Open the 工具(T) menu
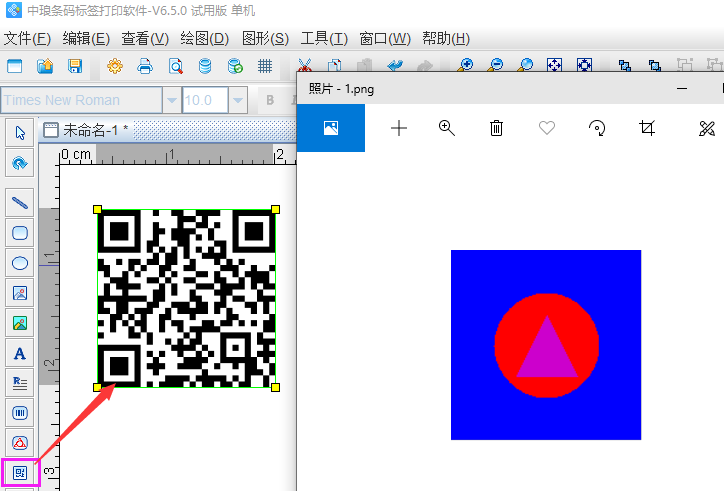Screen dimensions: 724x491 324,39
